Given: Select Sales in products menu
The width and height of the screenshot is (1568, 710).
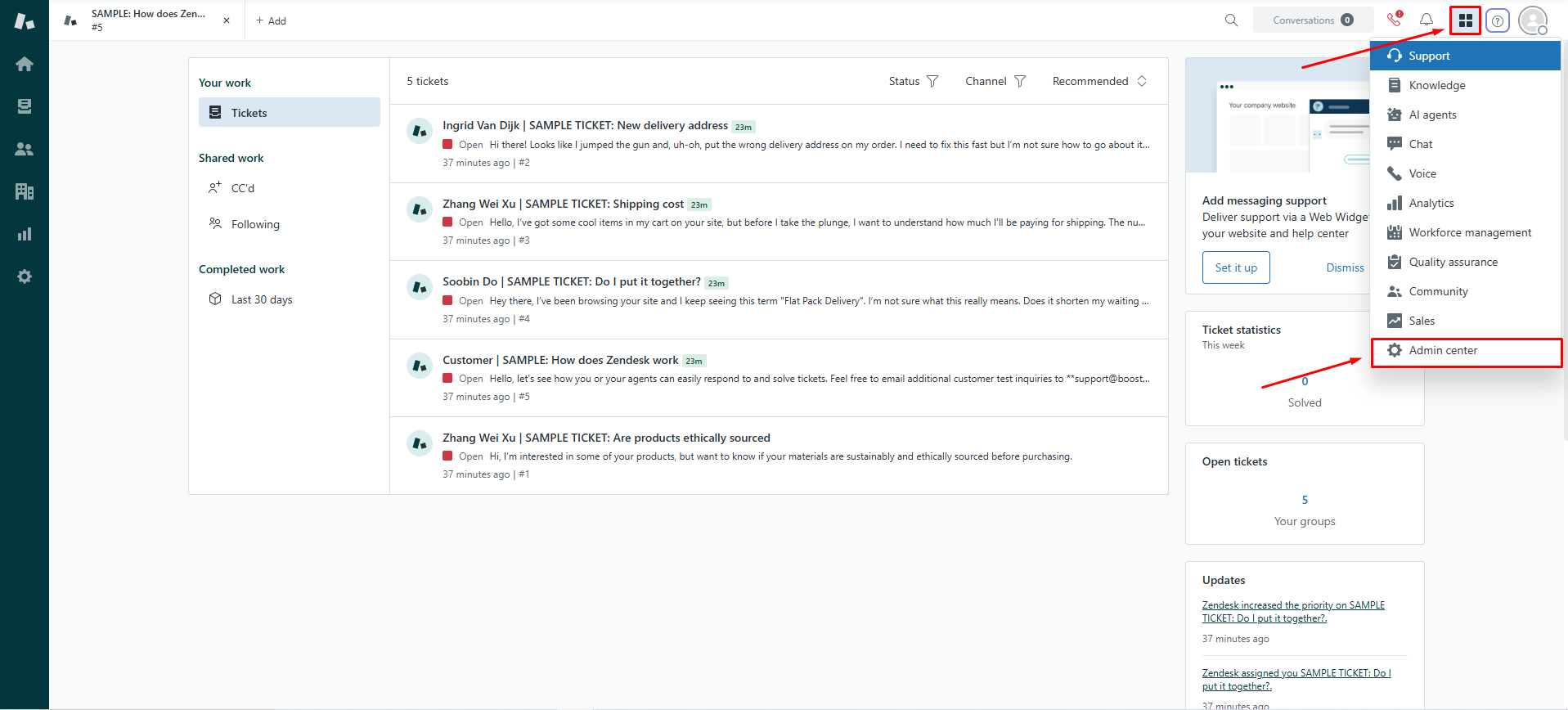Looking at the screenshot, I should (x=1466, y=321).
